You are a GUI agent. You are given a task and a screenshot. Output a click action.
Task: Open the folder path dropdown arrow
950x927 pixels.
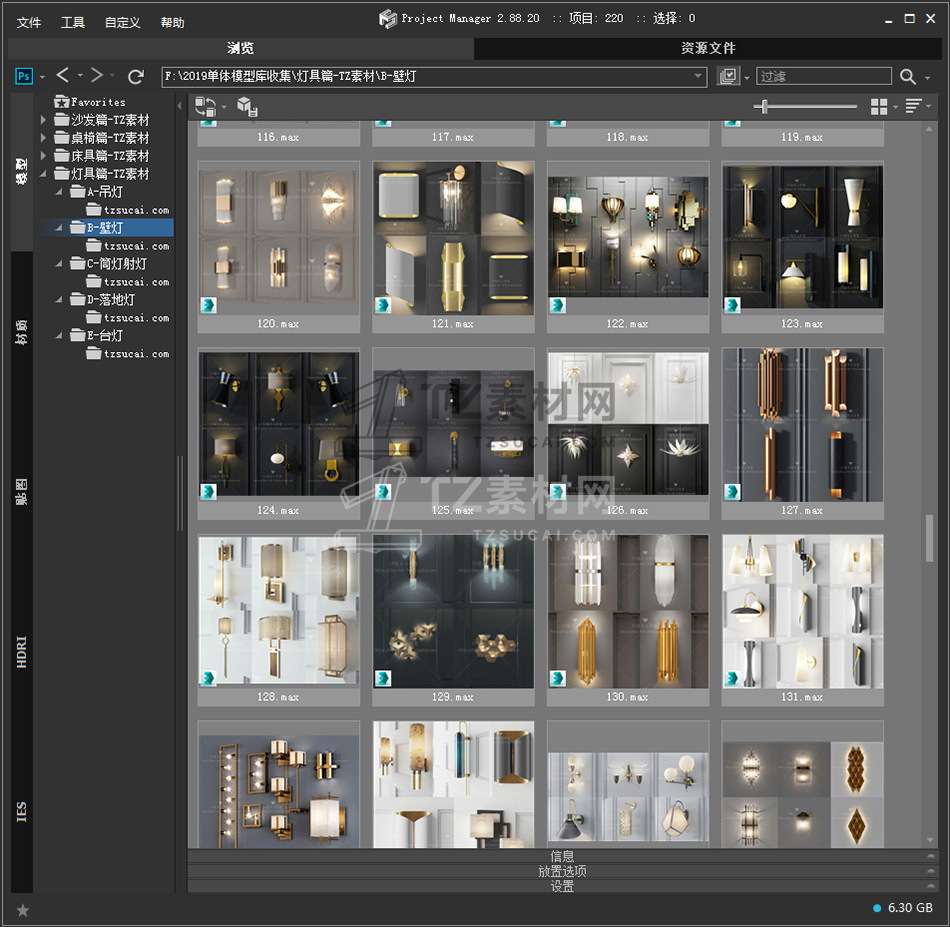point(699,77)
